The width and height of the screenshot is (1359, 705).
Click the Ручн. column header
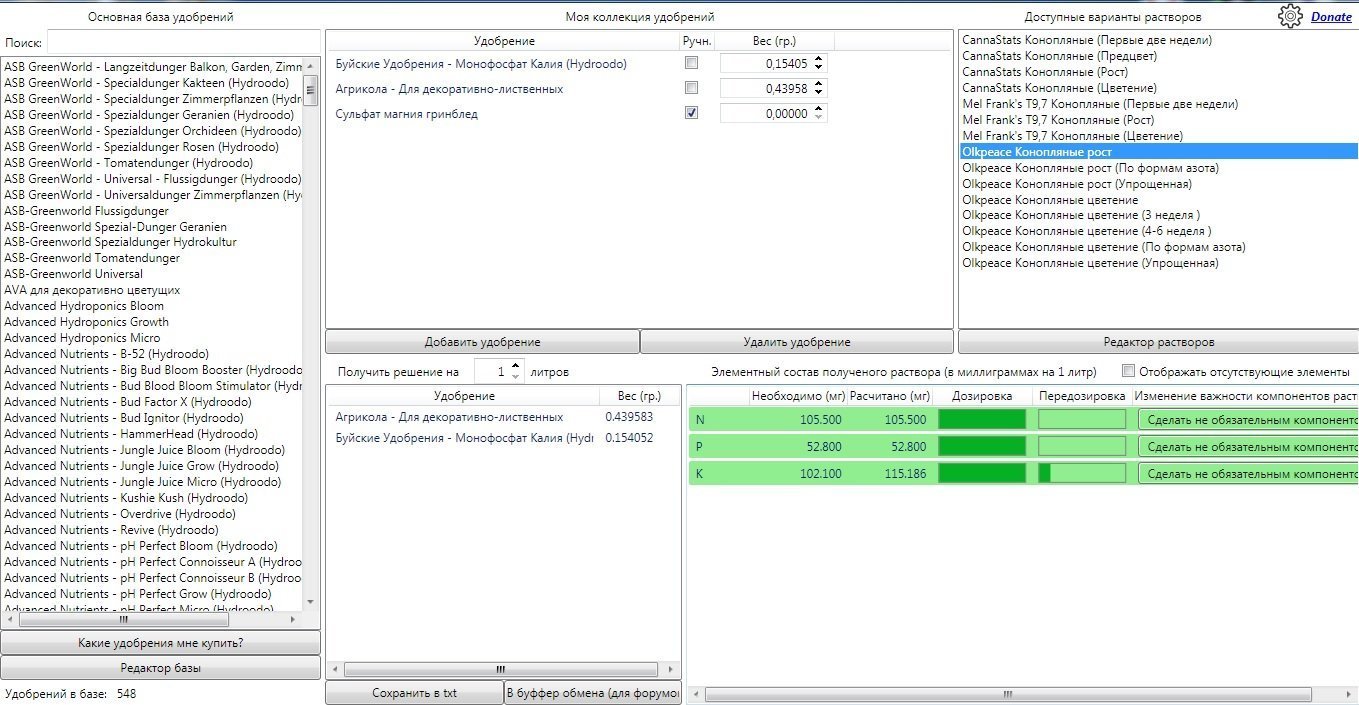point(696,41)
